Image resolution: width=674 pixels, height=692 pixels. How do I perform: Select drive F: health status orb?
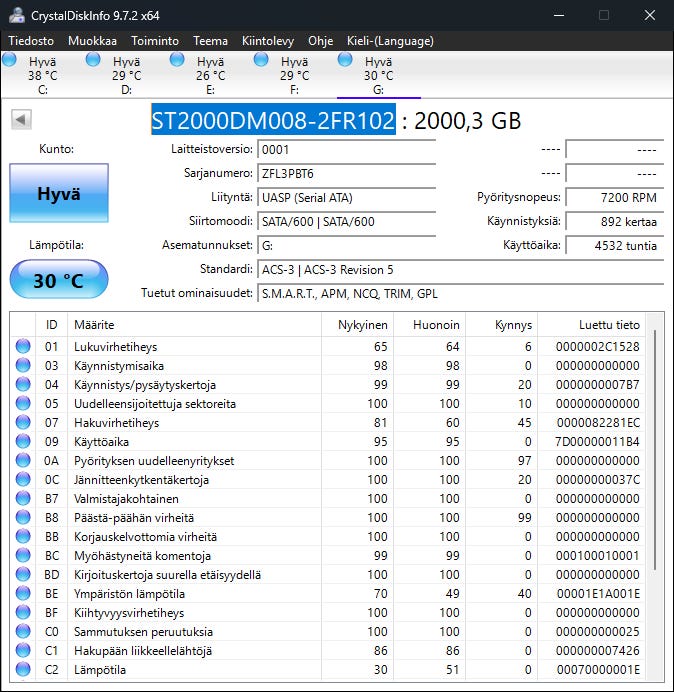(x=262, y=61)
